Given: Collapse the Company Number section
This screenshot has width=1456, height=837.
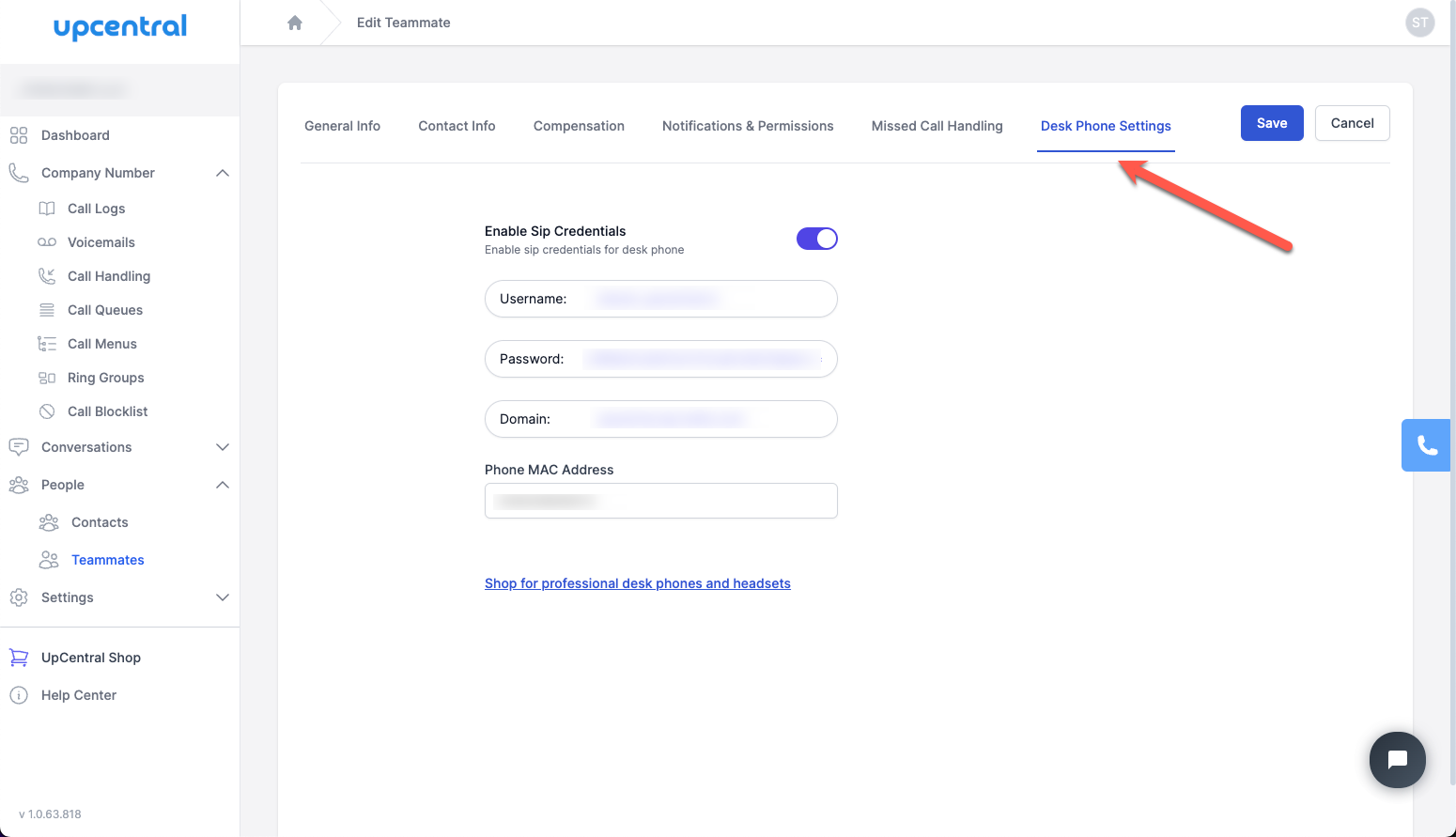Looking at the screenshot, I should pyautogui.click(x=223, y=172).
